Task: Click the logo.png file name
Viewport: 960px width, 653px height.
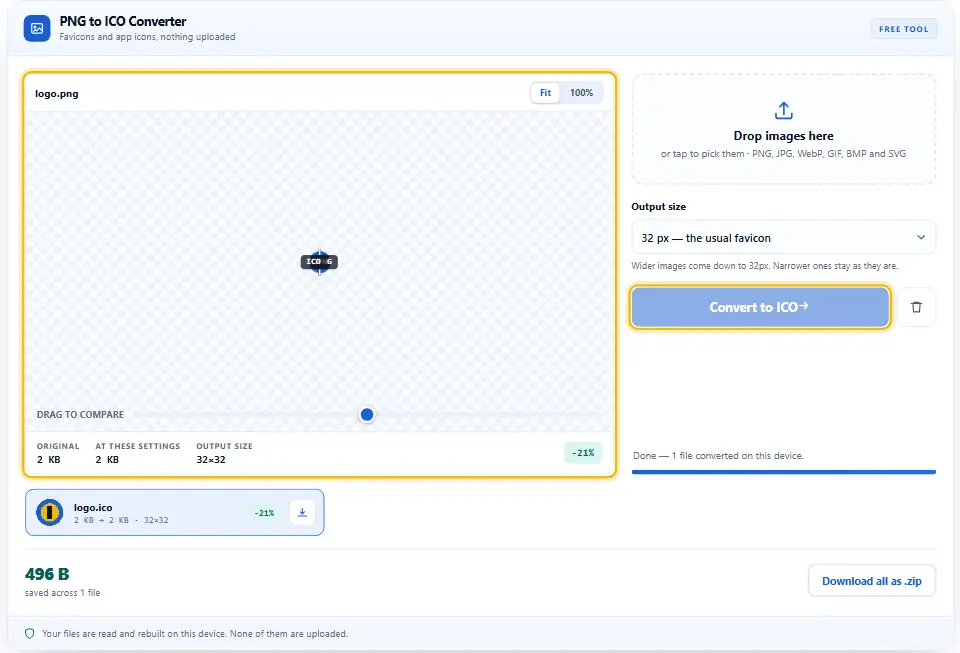Action: 57,94
